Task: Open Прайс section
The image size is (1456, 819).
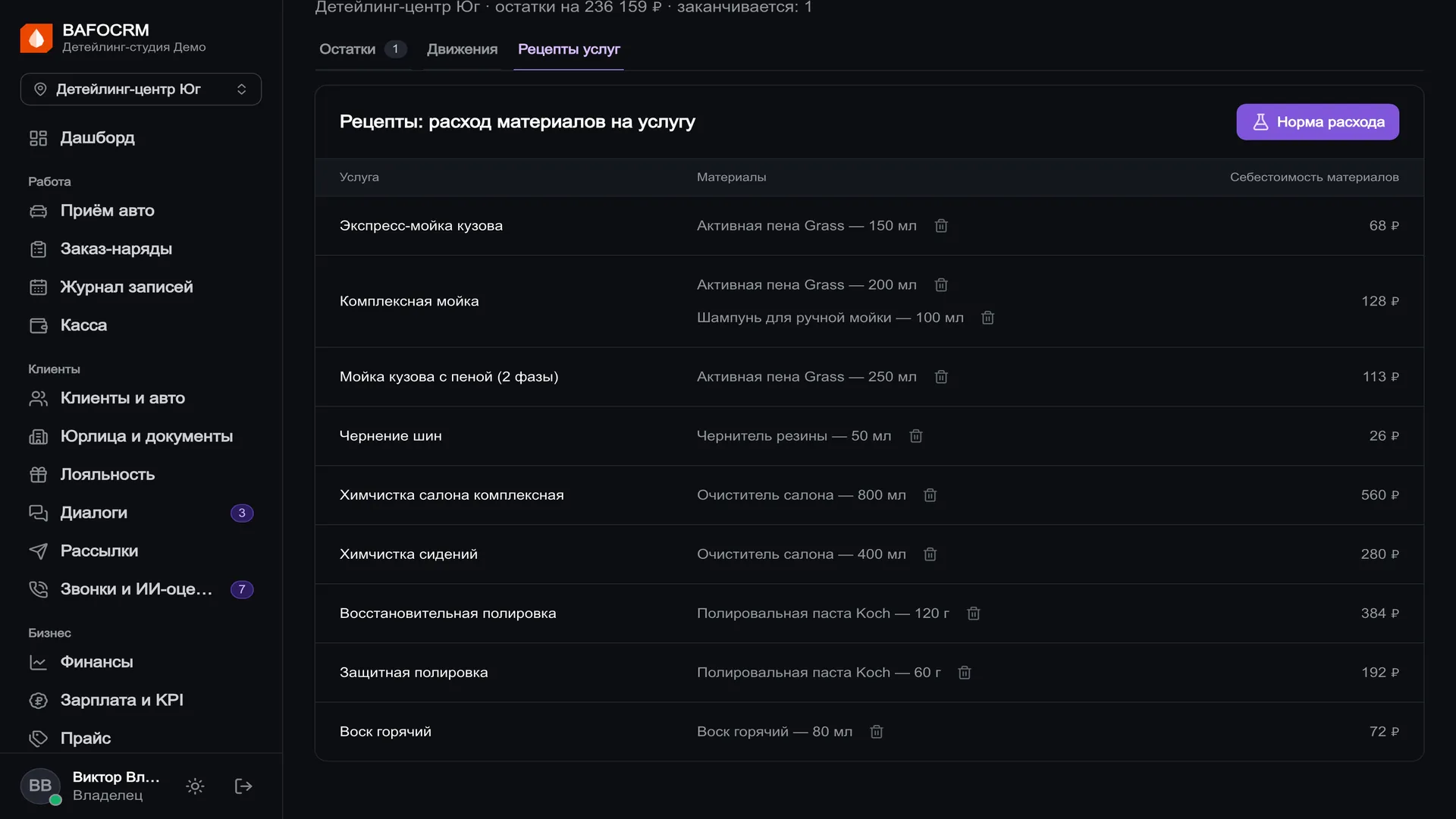Action: click(141, 739)
